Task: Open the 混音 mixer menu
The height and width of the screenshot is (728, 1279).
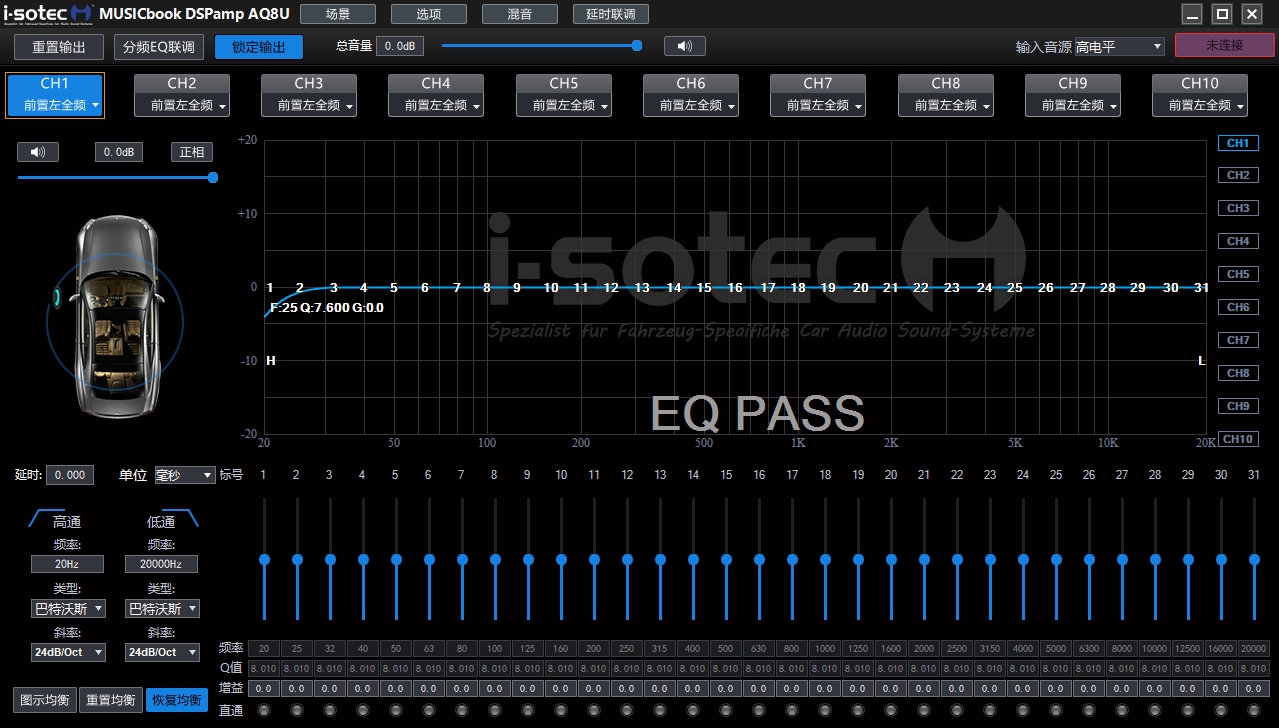Action: click(519, 14)
